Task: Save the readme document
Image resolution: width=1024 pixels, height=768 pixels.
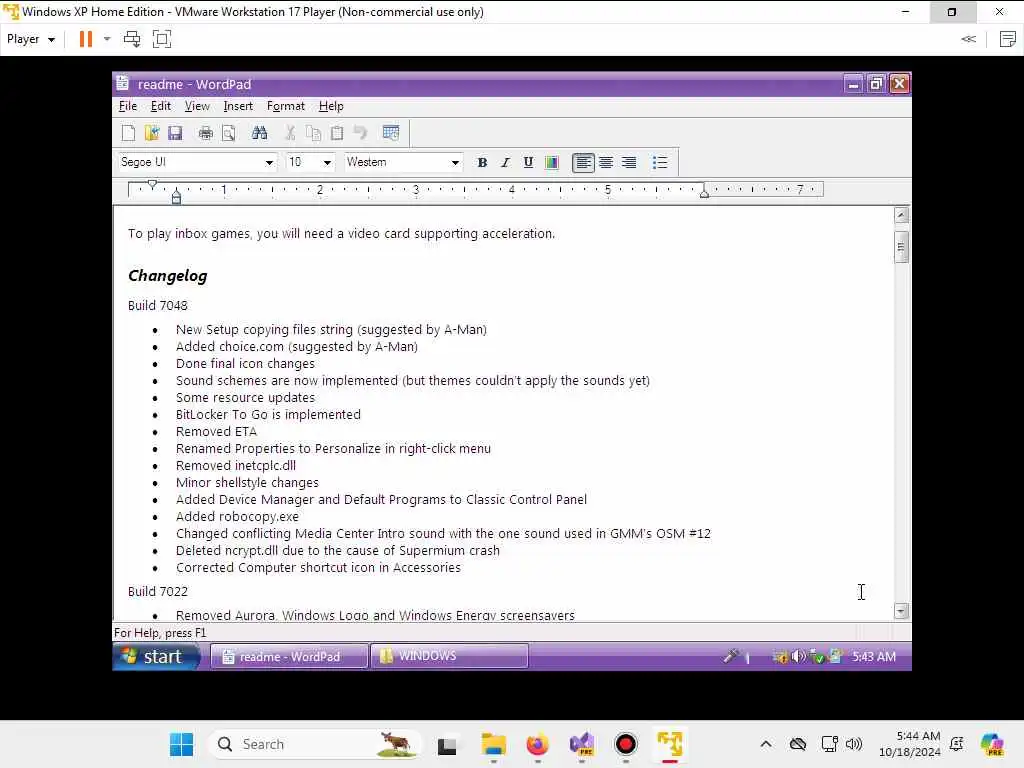Action: (x=174, y=133)
